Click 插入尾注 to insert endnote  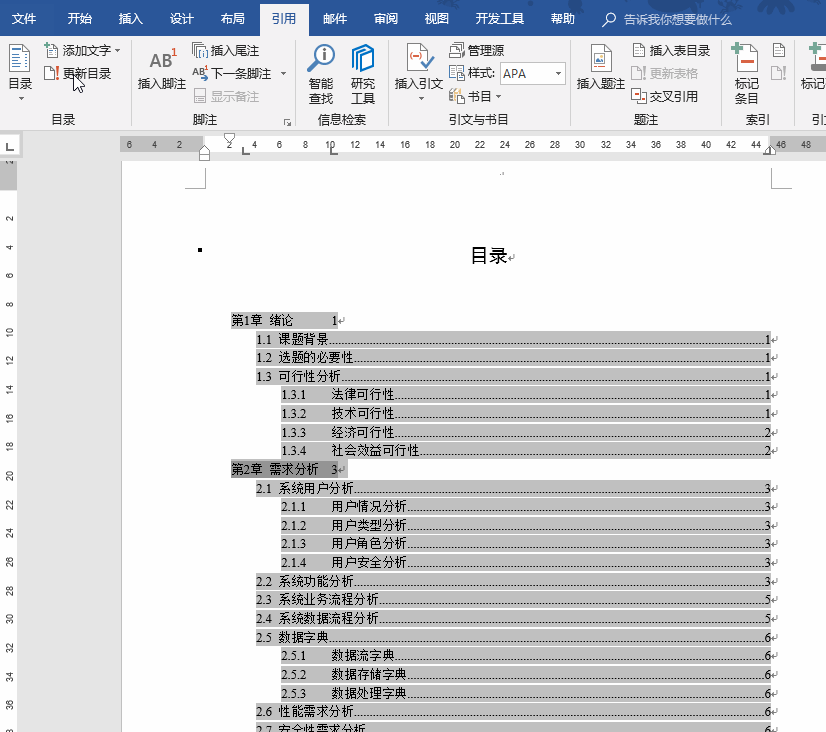point(225,51)
